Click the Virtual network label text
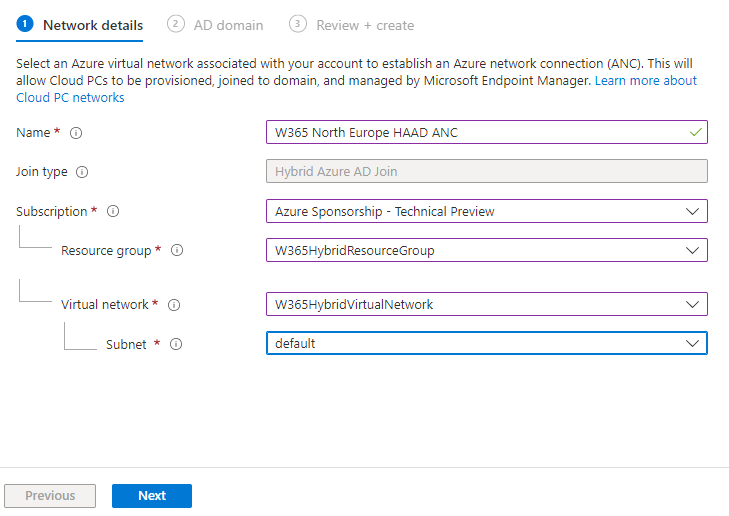The height and width of the screenshot is (516, 729). click(105, 304)
